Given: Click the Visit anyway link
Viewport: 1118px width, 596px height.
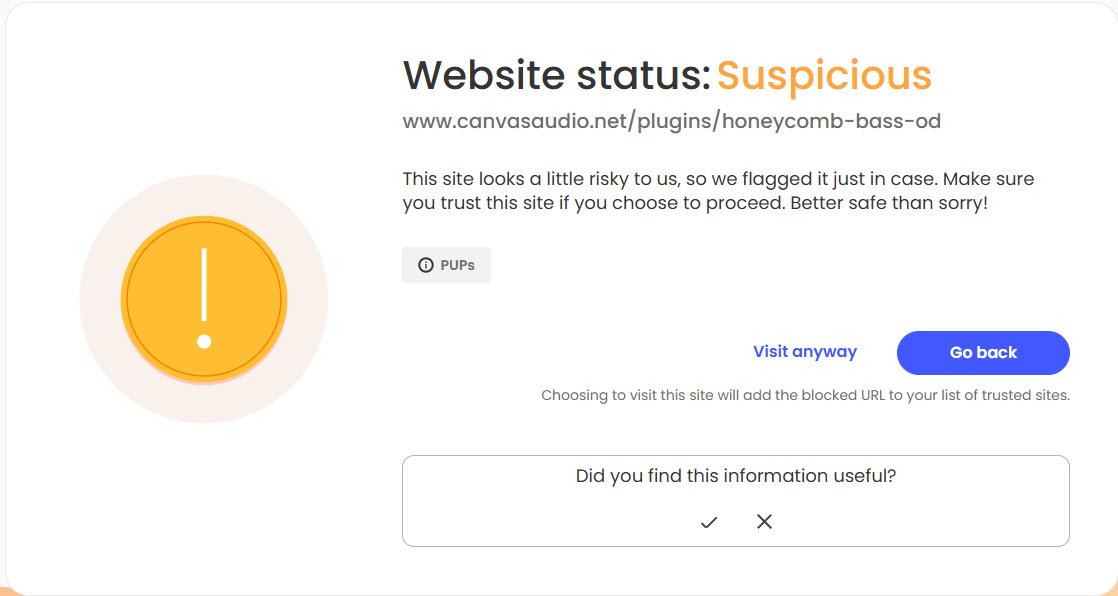Looking at the screenshot, I should click(x=804, y=352).
